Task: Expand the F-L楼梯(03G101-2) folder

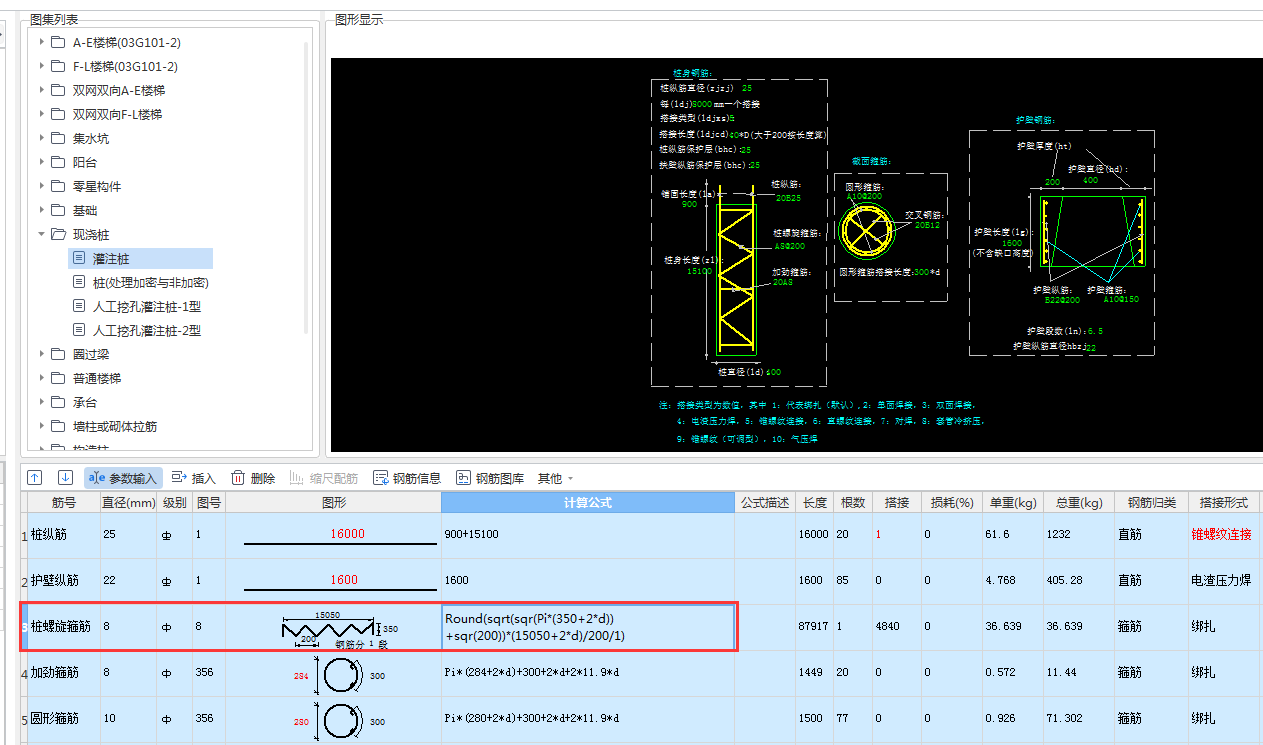Action: [41, 66]
